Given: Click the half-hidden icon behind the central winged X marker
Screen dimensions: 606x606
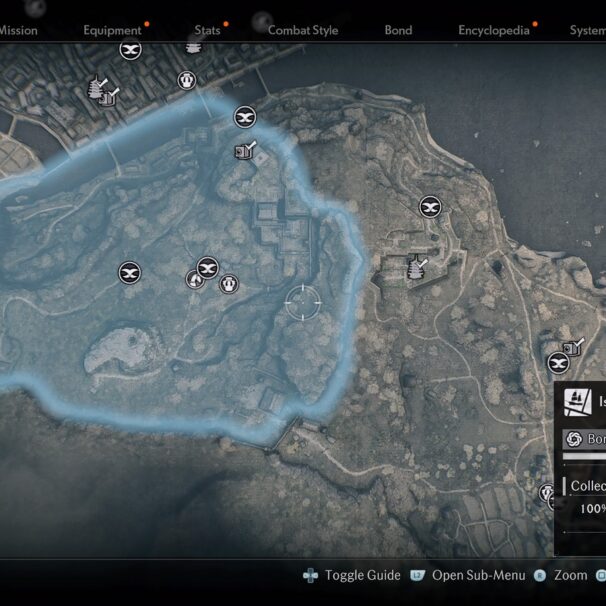Looking at the screenshot, I should [x=193, y=280].
